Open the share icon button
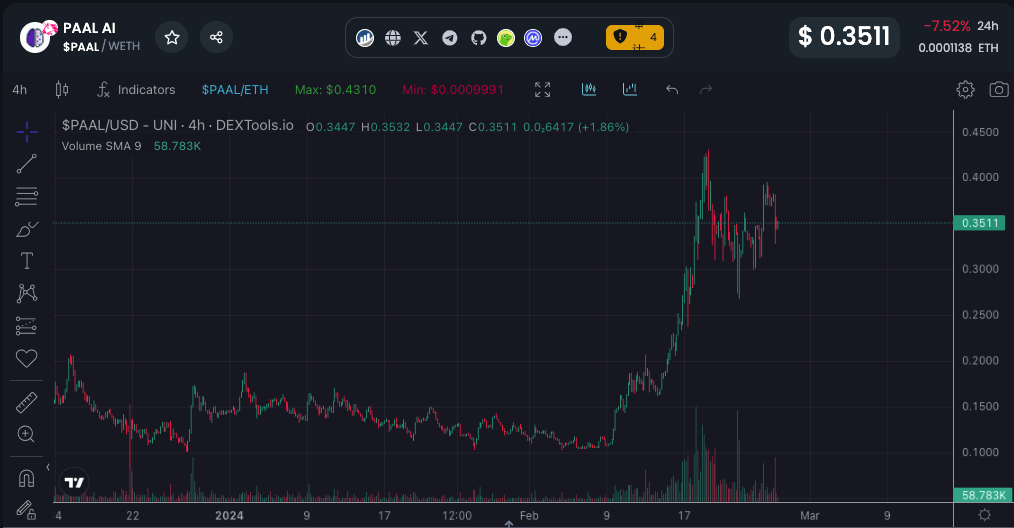1014x528 pixels. click(216, 38)
